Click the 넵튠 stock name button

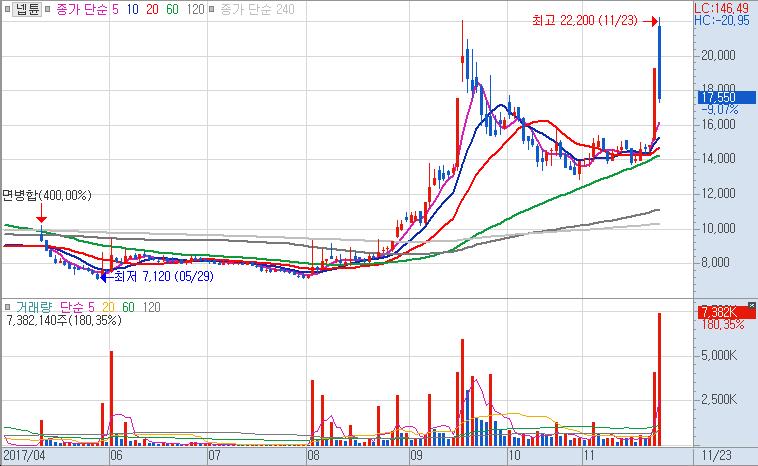28,9
